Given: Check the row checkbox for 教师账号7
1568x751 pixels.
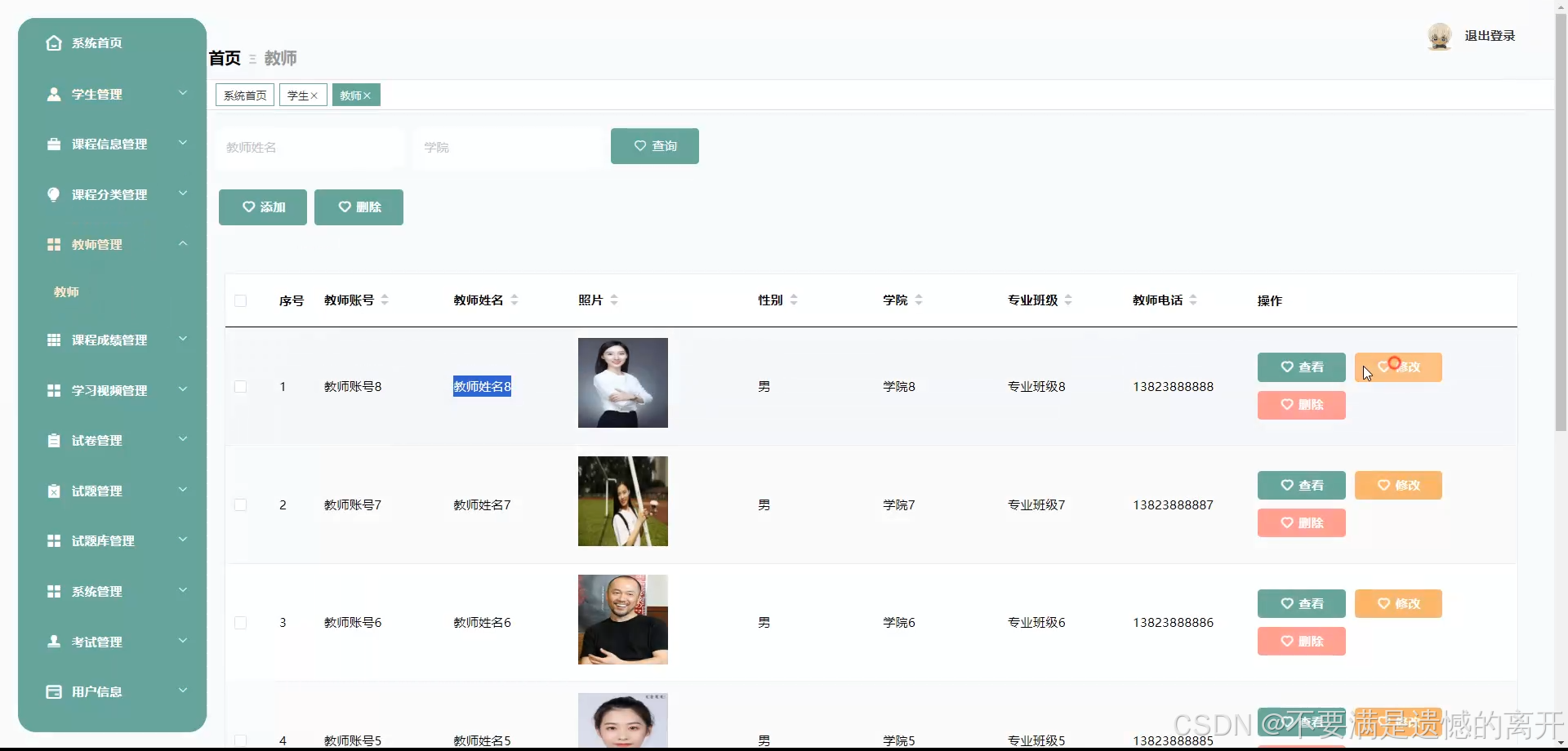Looking at the screenshot, I should [240, 505].
